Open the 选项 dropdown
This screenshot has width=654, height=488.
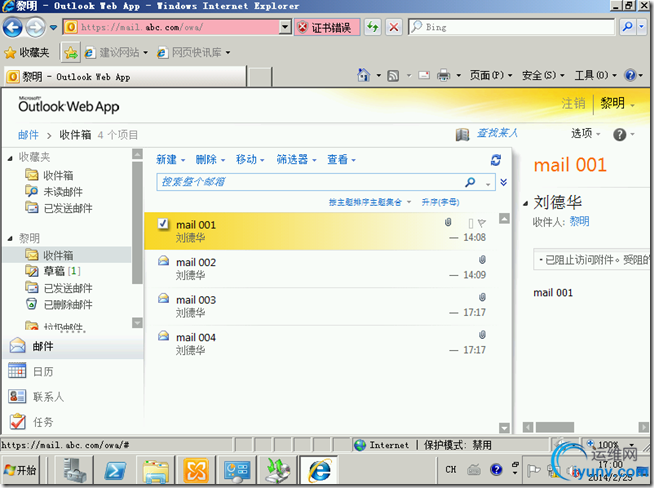(586, 133)
